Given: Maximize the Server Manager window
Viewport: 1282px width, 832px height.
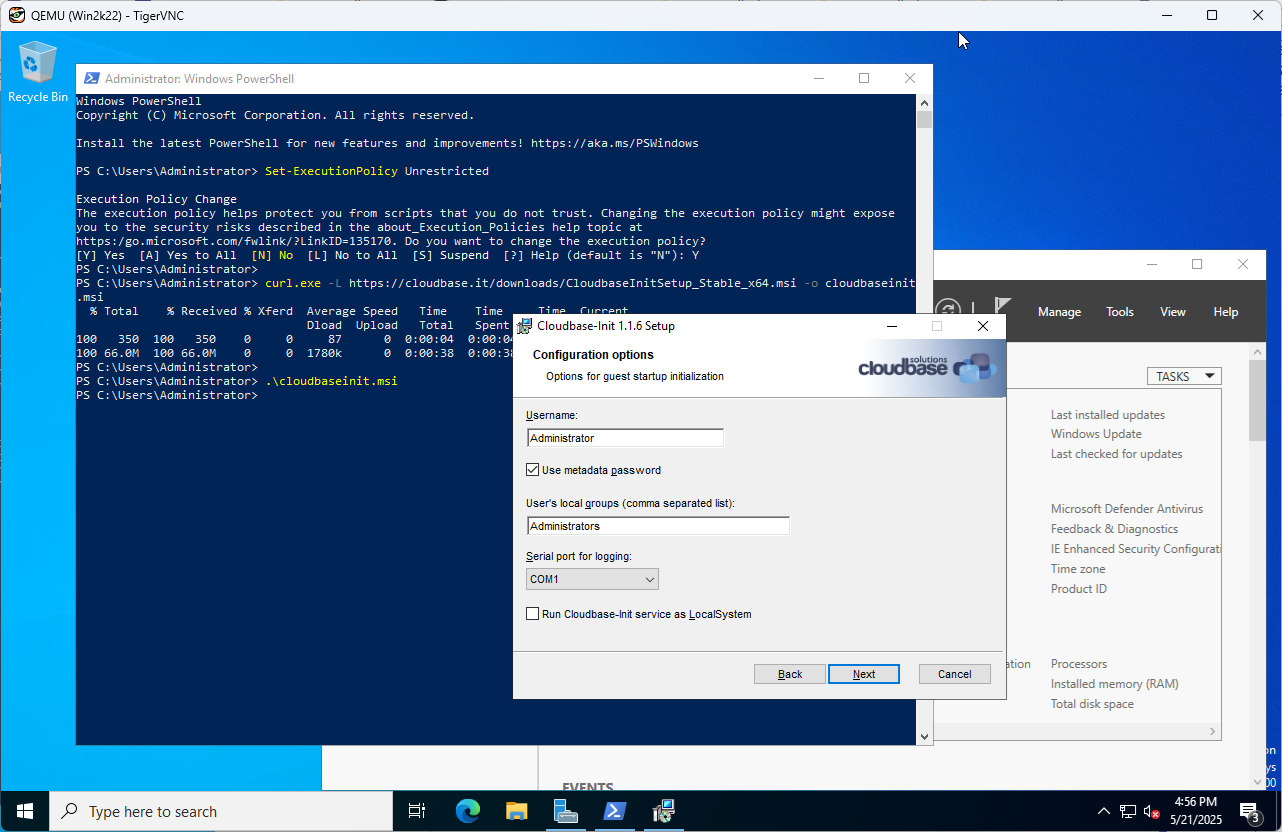Looking at the screenshot, I should pos(1197,265).
